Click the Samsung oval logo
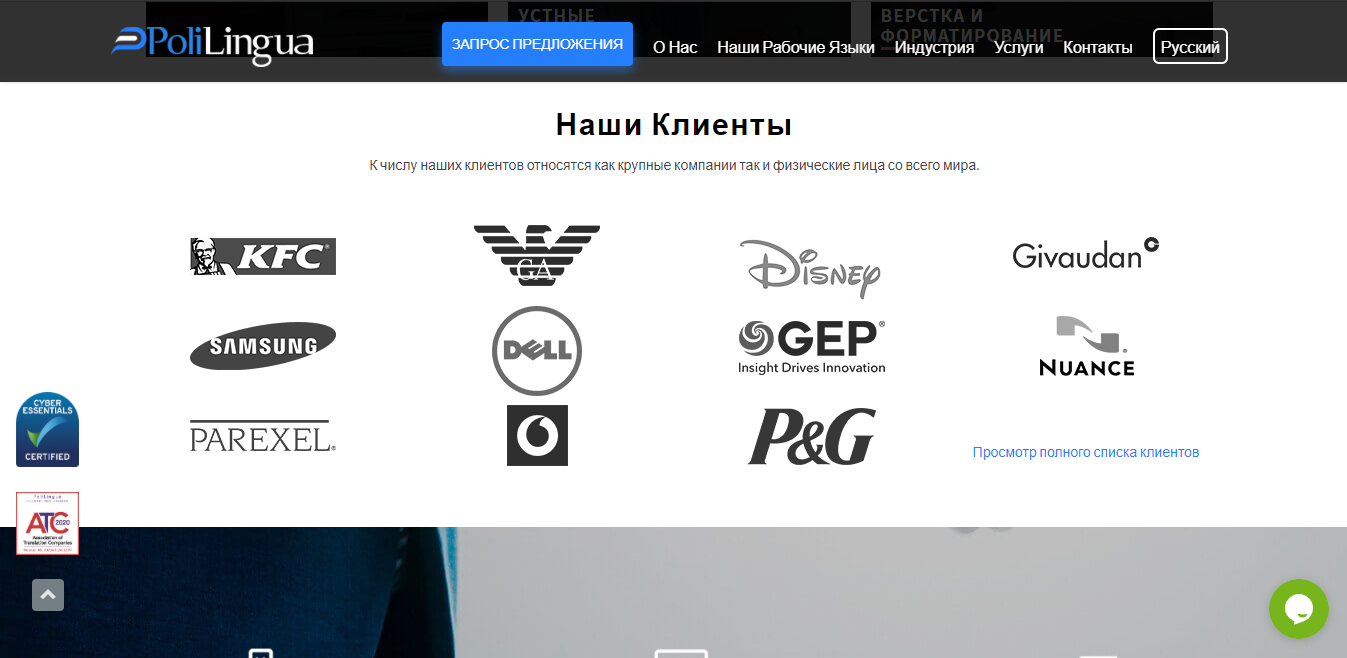 coord(263,346)
